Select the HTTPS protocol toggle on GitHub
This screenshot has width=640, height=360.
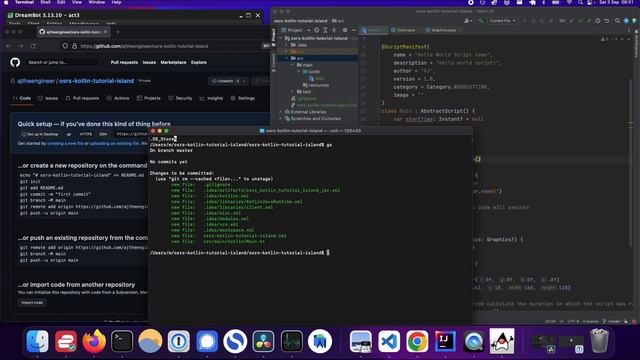86,134
